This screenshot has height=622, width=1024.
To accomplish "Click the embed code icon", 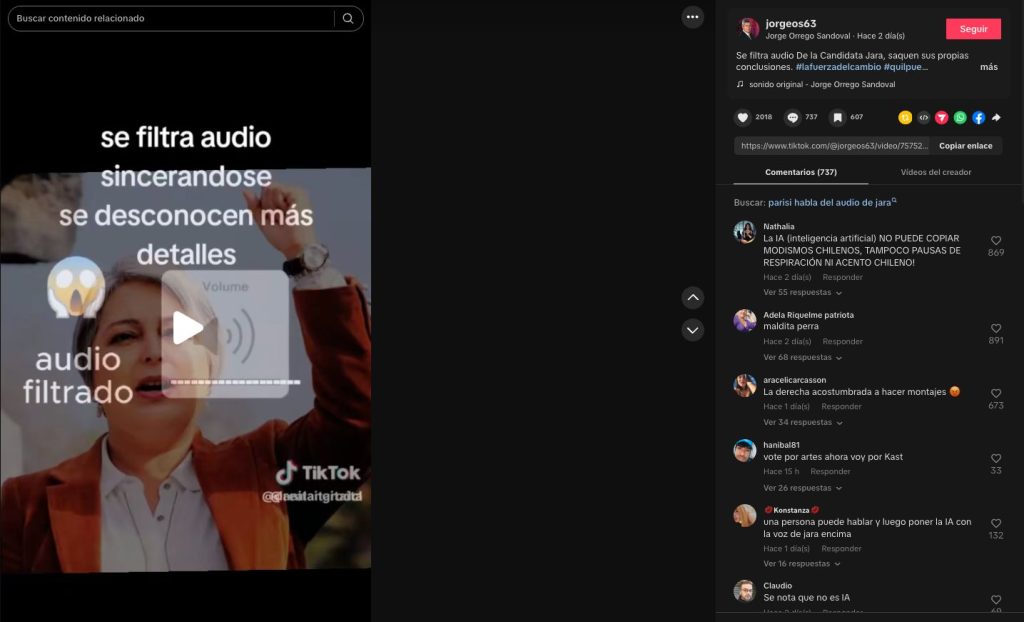I will pyautogui.click(x=924, y=117).
